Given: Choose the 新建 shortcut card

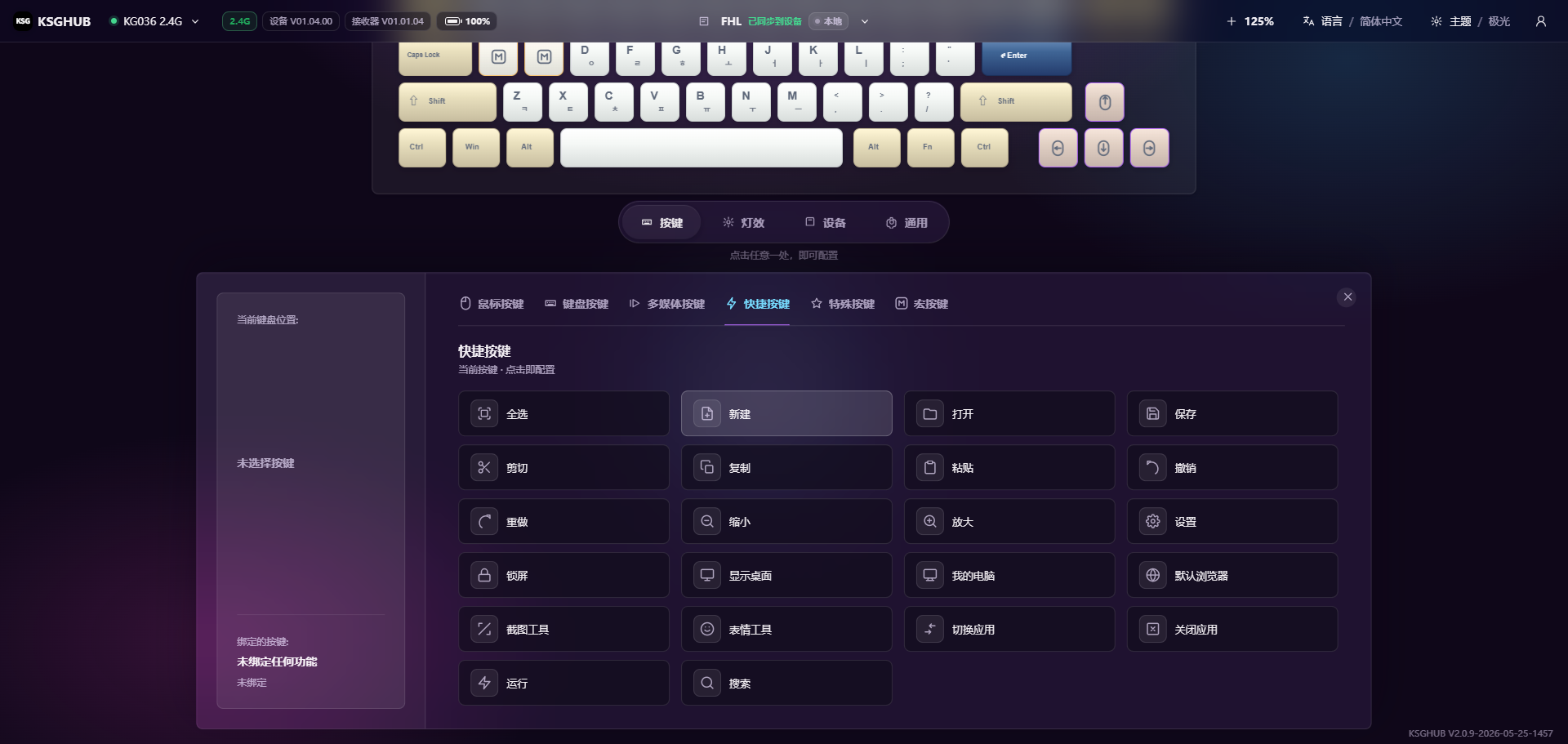Looking at the screenshot, I should 786,413.
